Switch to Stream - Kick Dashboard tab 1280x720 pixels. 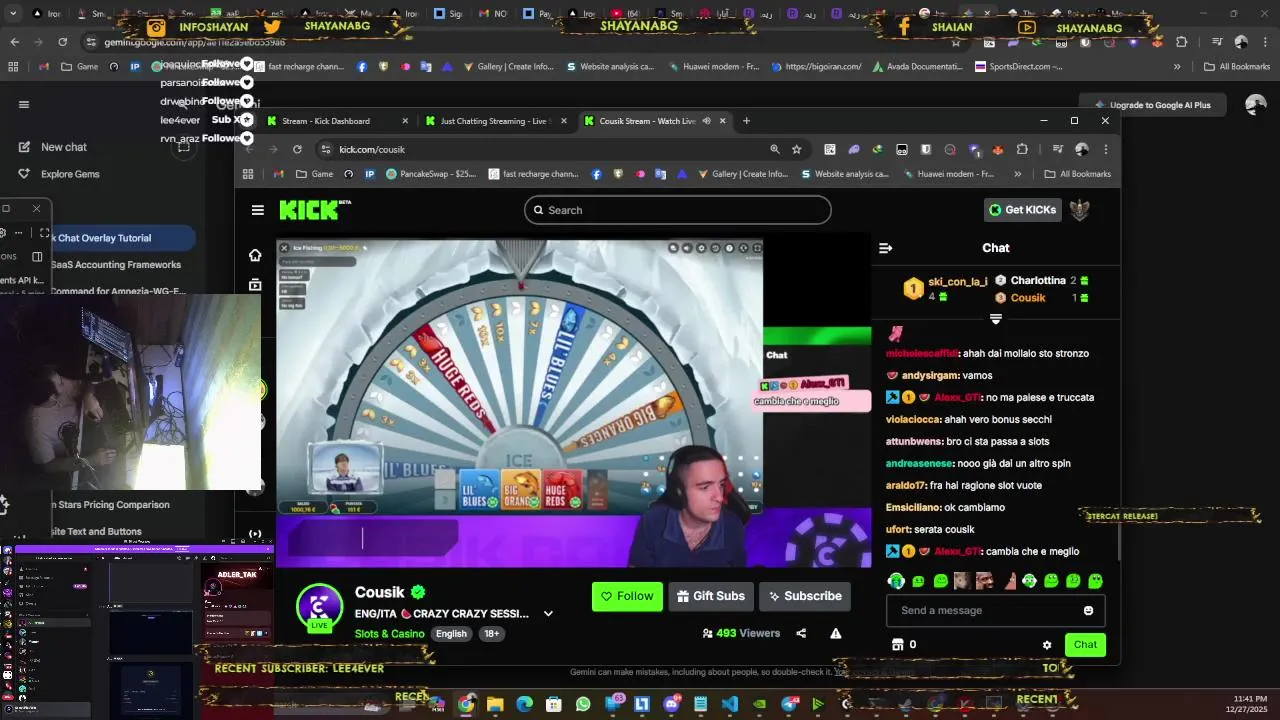[x=338, y=121]
